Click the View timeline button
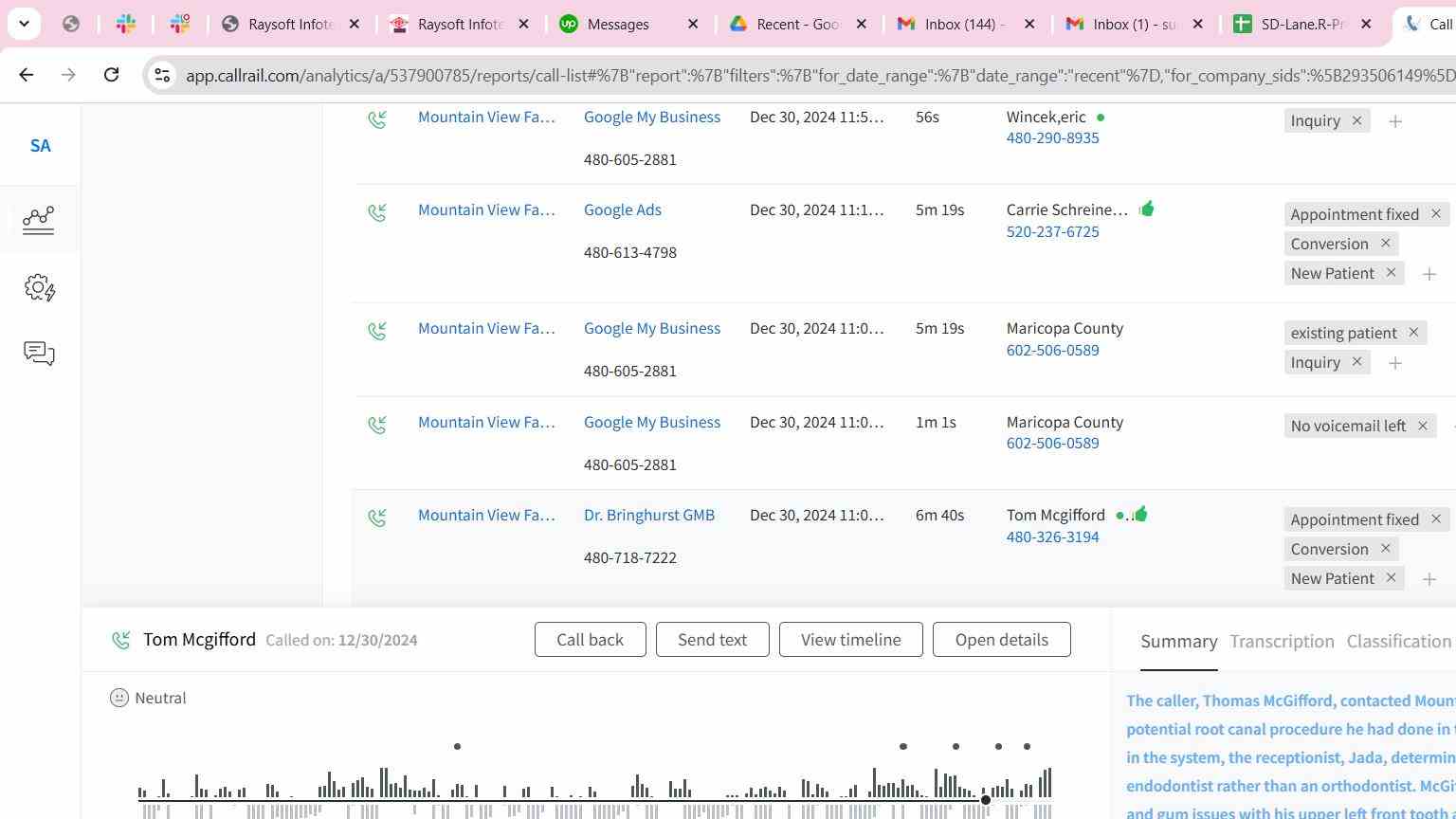1456x819 pixels. point(850,640)
